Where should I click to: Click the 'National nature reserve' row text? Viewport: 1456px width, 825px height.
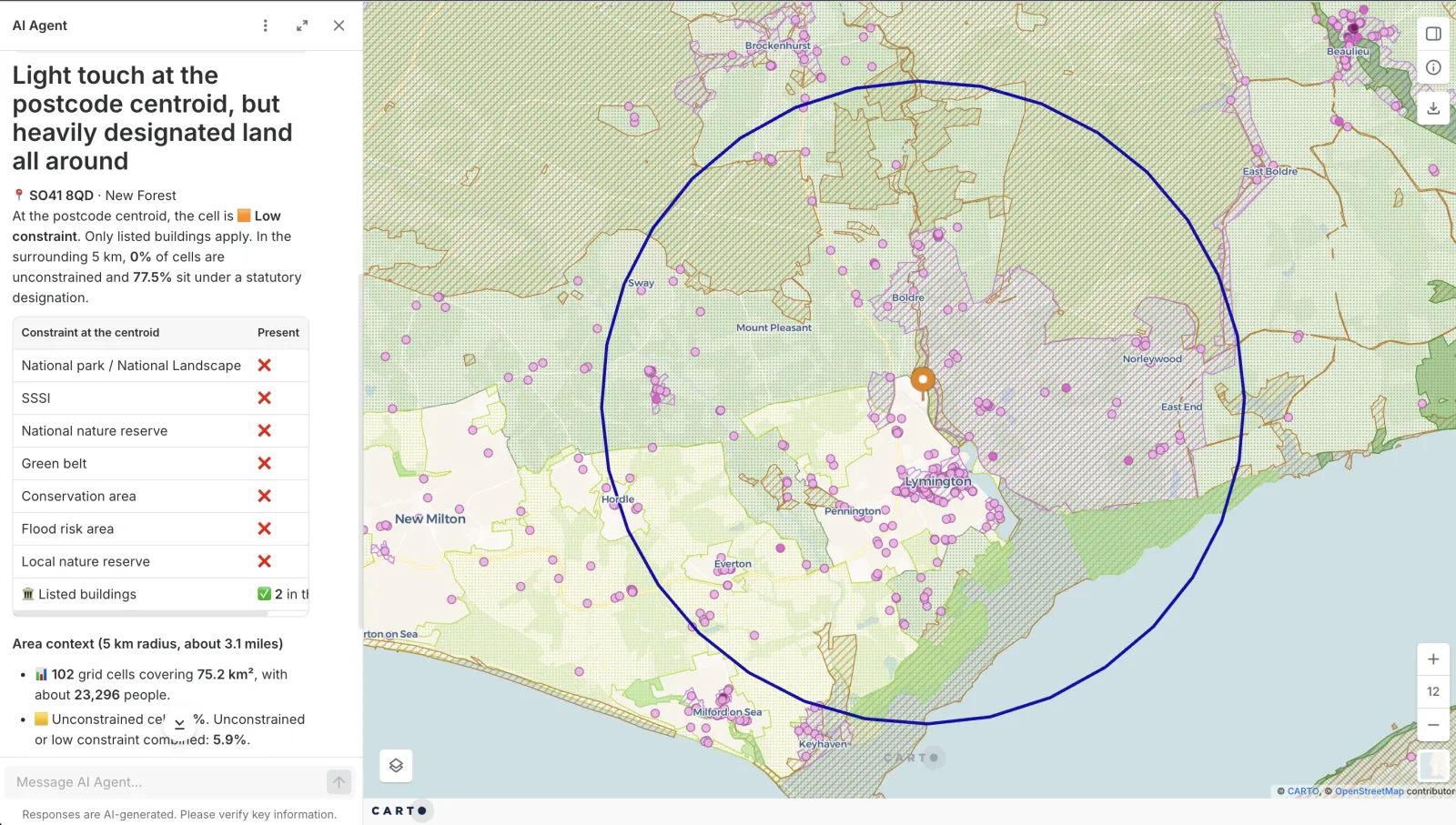(95, 431)
